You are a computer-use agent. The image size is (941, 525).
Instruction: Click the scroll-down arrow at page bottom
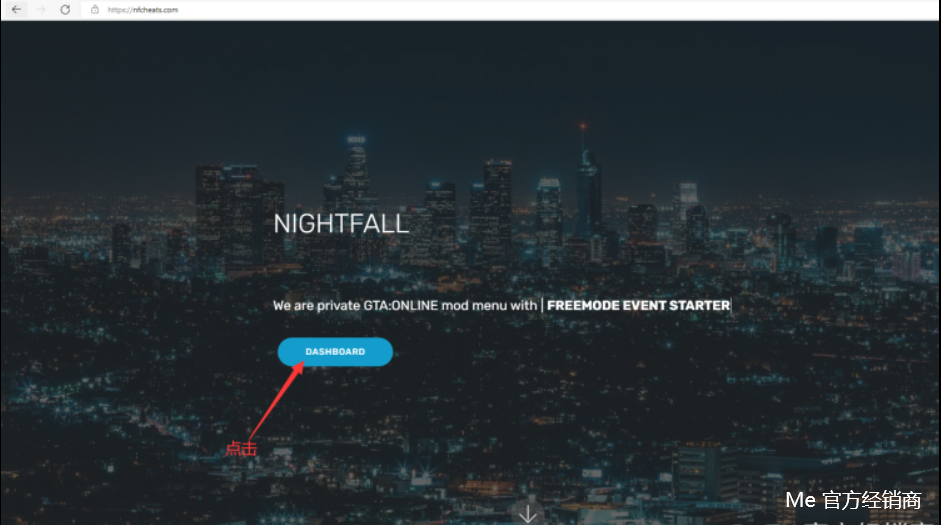(528, 514)
